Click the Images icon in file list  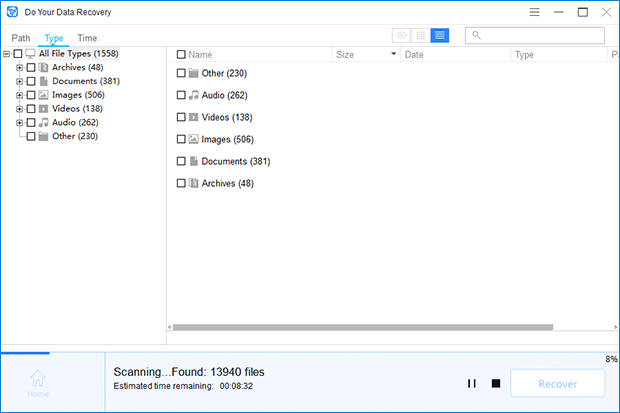coord(193,139)
